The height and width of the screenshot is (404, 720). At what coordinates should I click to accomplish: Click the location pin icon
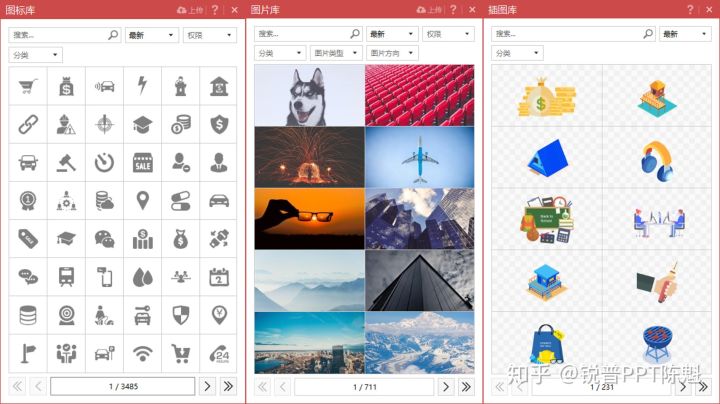tap(143, 200)
